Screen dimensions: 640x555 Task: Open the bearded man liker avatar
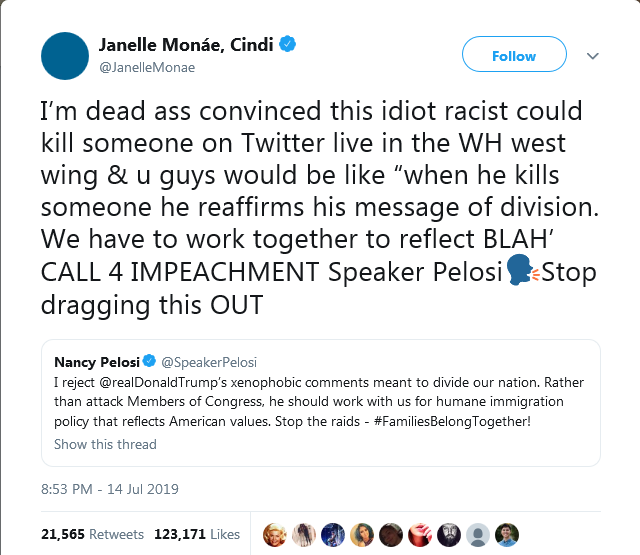click(x=449, y=533)
